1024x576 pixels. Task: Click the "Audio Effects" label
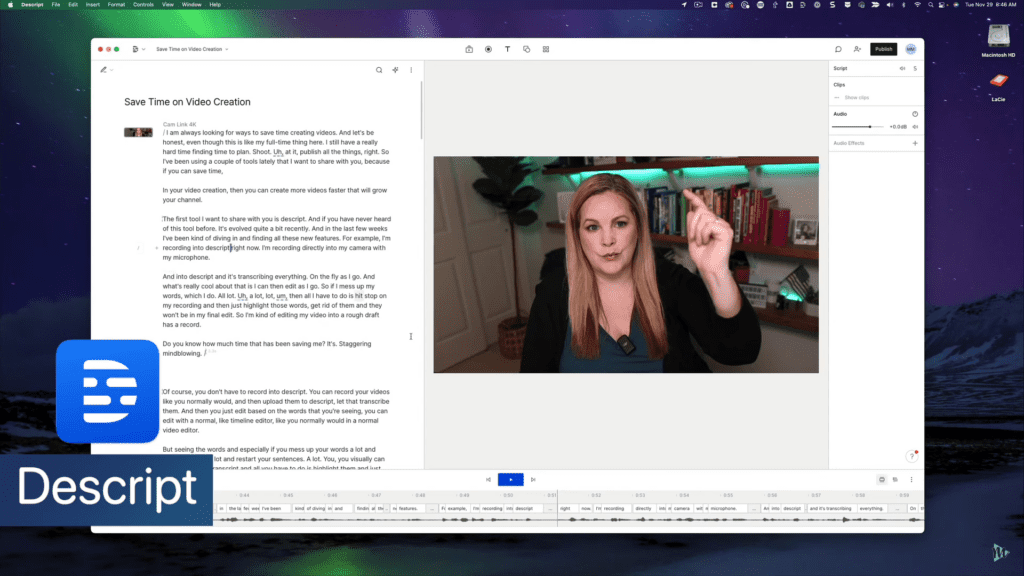click(848, 143)
